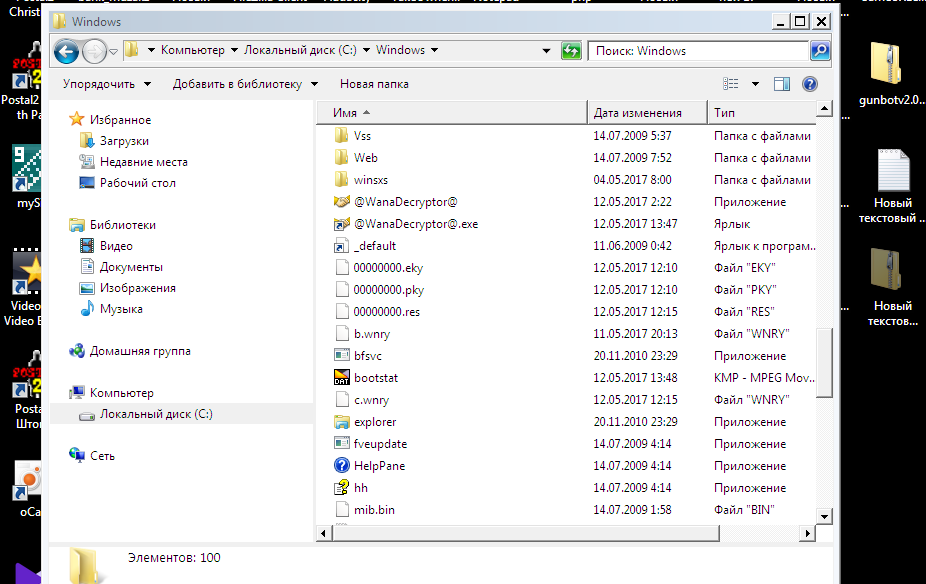Sort files by Дата изменения column
The height and width of the screenshot is (584, 926).
pyautogui.click(x=648, y=112)
